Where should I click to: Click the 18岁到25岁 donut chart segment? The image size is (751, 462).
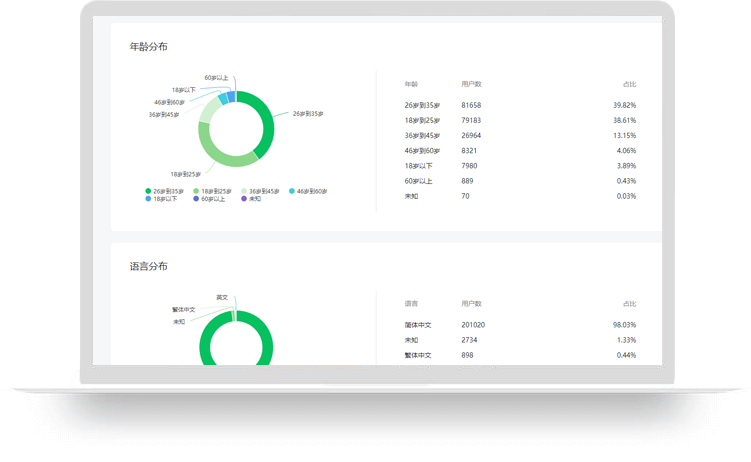pyautogui.click(x=215, y=155)
